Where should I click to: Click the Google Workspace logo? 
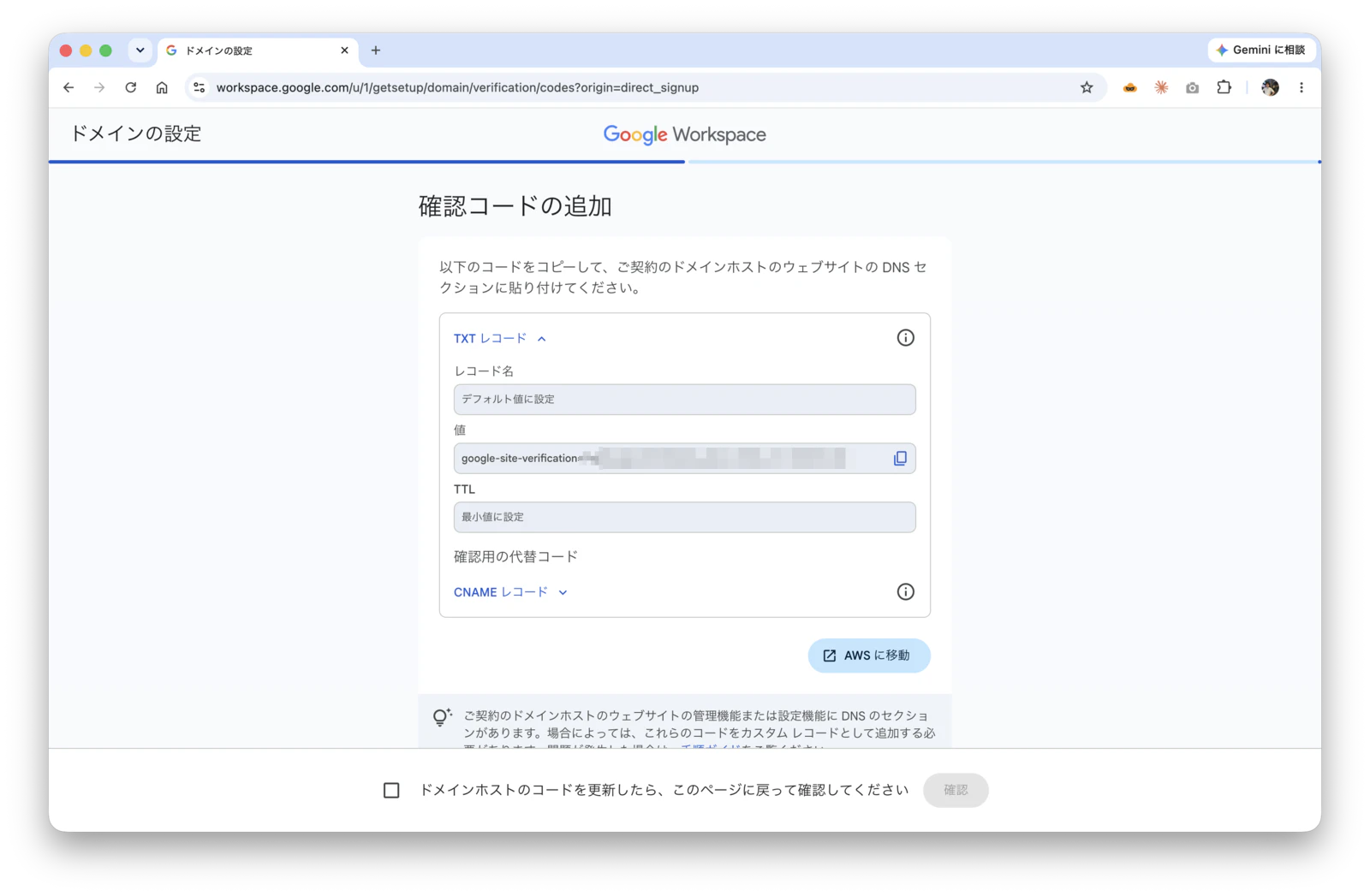coord(684,135)
